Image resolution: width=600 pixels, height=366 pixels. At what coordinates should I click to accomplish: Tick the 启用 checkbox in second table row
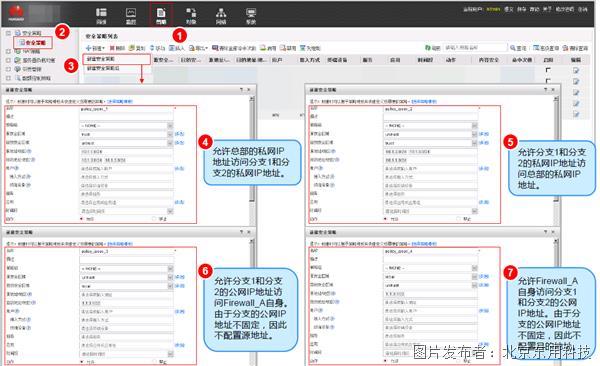click(548, 81)
